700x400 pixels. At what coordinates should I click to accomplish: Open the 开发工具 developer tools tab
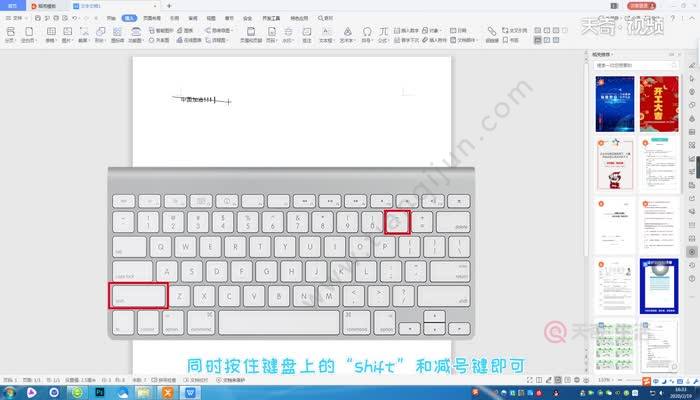pos(271,18)
